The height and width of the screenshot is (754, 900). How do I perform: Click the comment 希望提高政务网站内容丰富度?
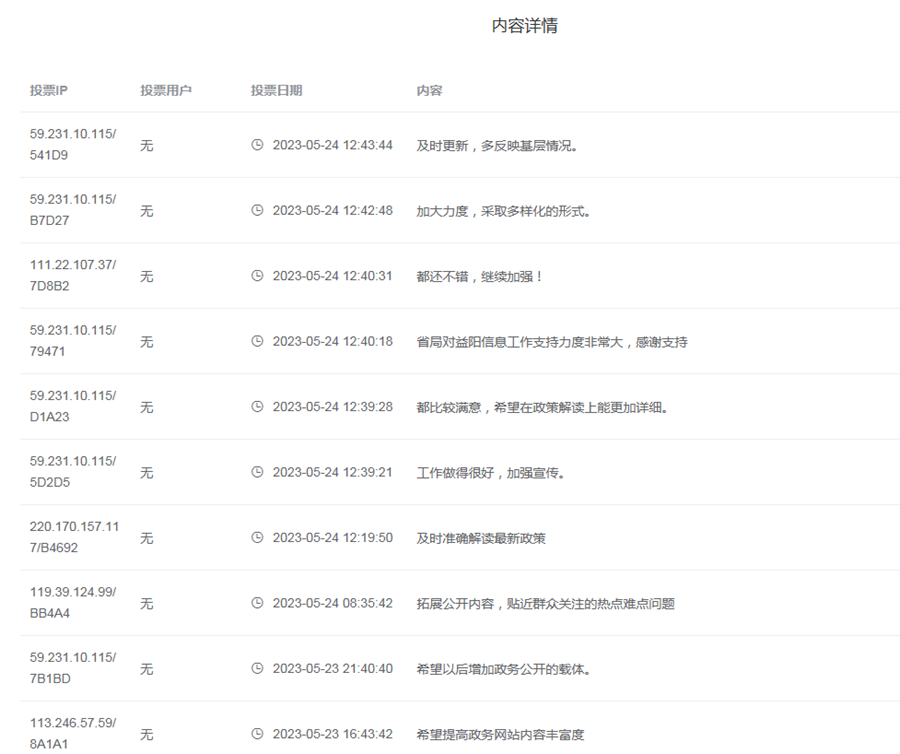coord(500,735)
